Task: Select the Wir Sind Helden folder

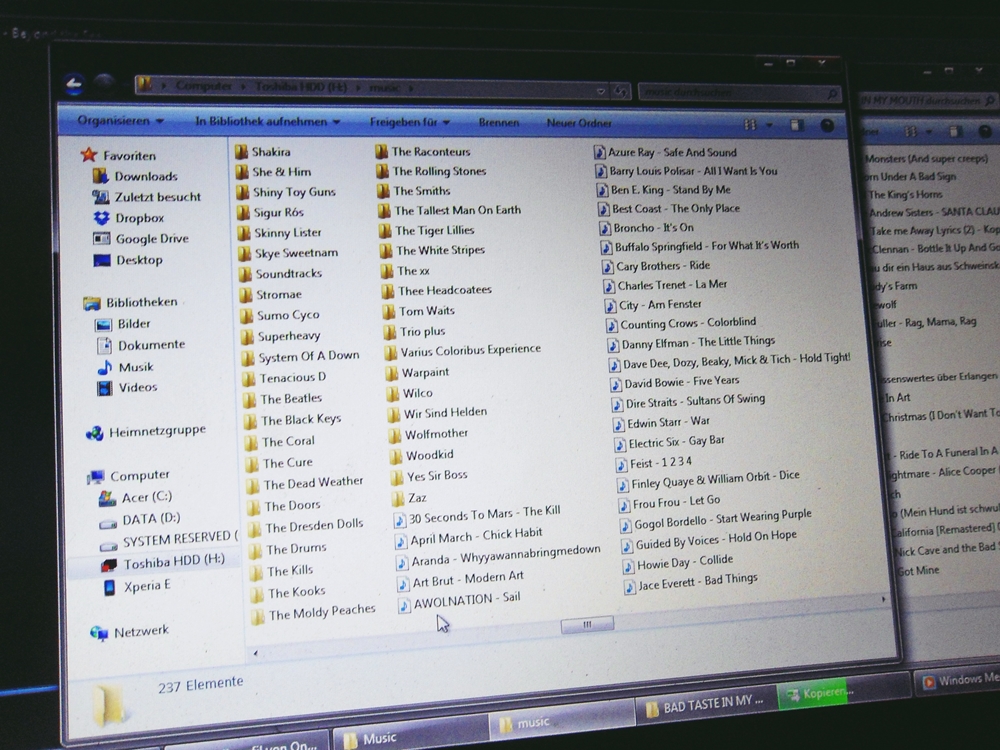Action: (438, 413)
